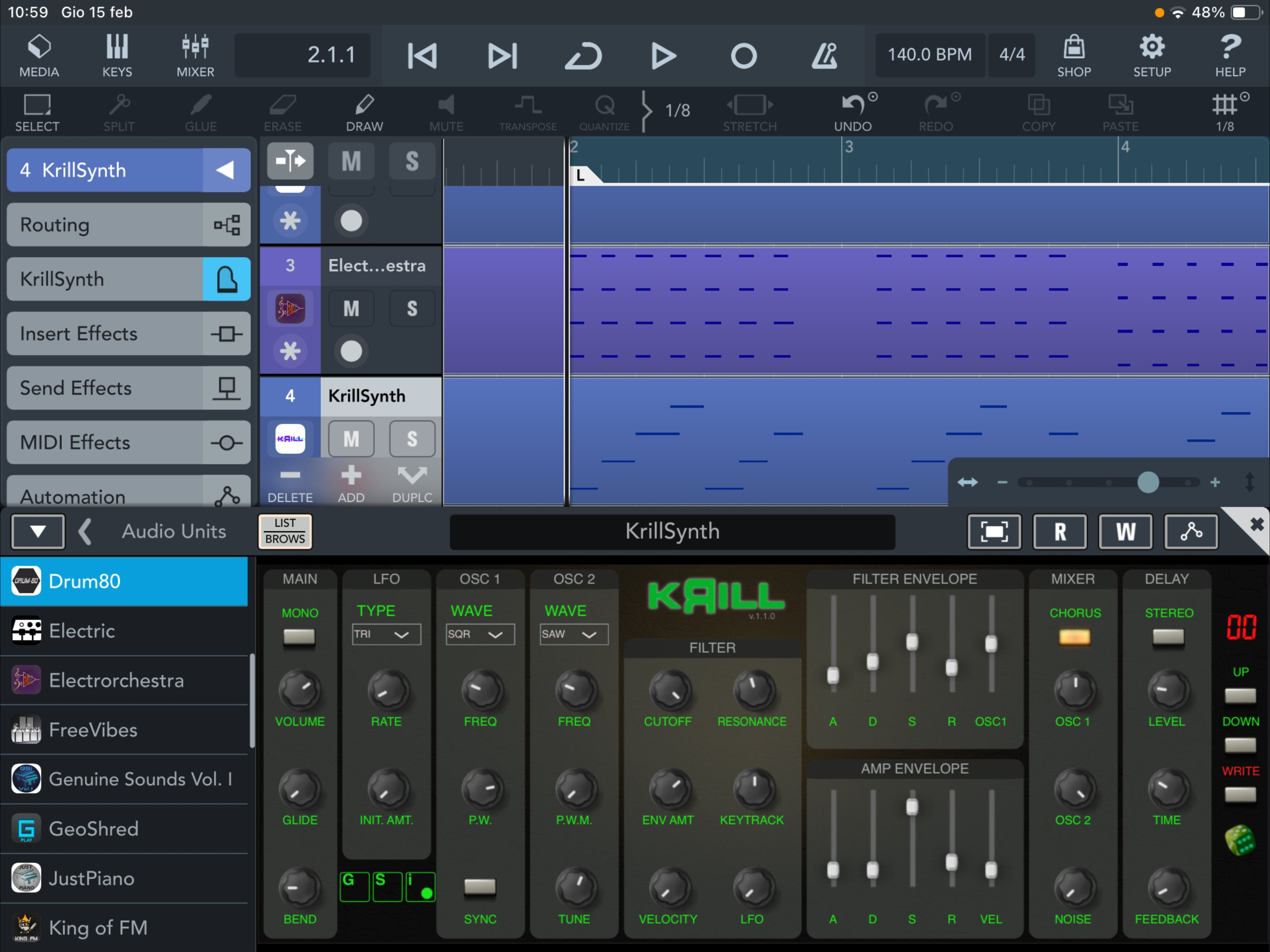Select Drum80 in Audio Units list
Viewport: 1270px width, 952px height.
click(x=124, y=581)
